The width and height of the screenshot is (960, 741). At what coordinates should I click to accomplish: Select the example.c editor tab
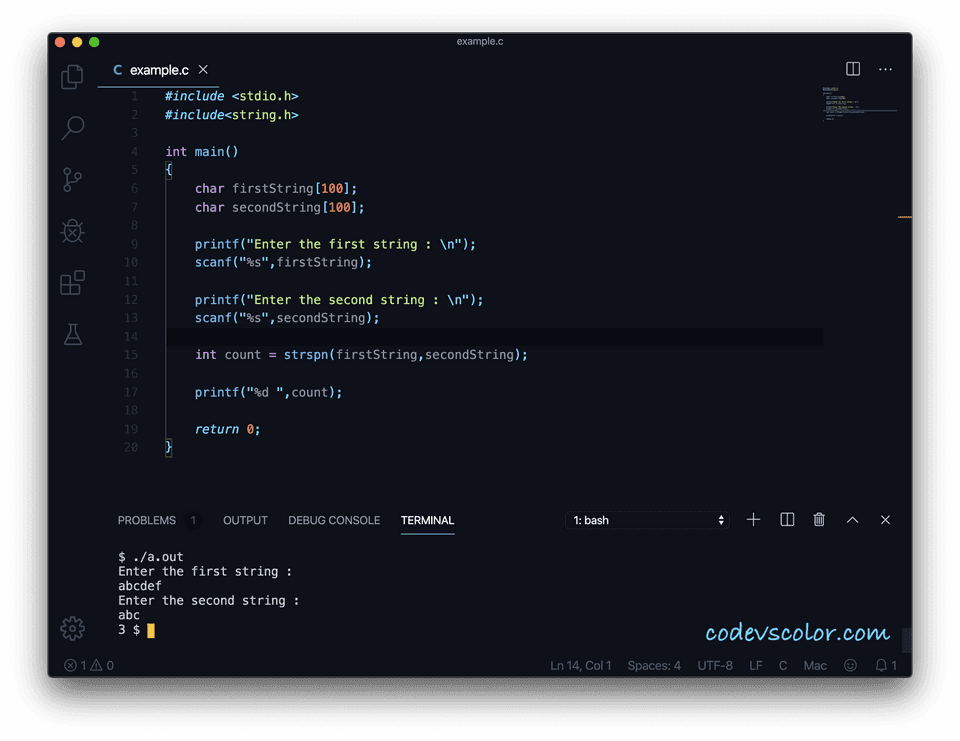pyautogui.click(x=158, y=70)
